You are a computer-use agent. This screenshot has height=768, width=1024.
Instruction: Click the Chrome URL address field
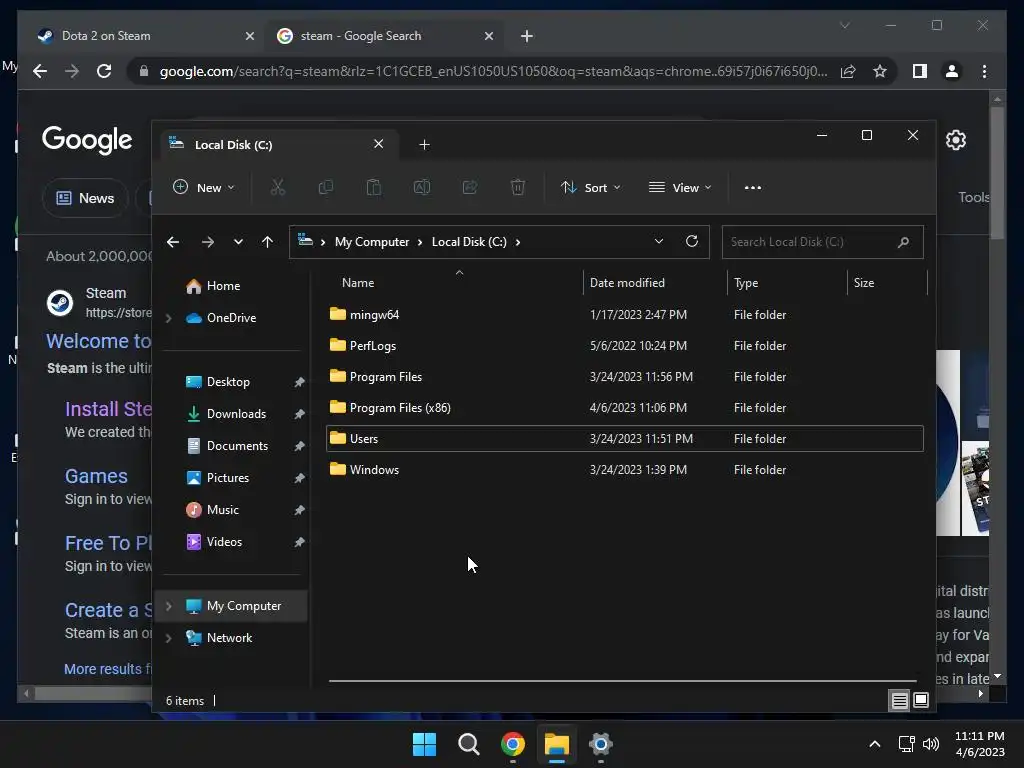coord(493,71)
